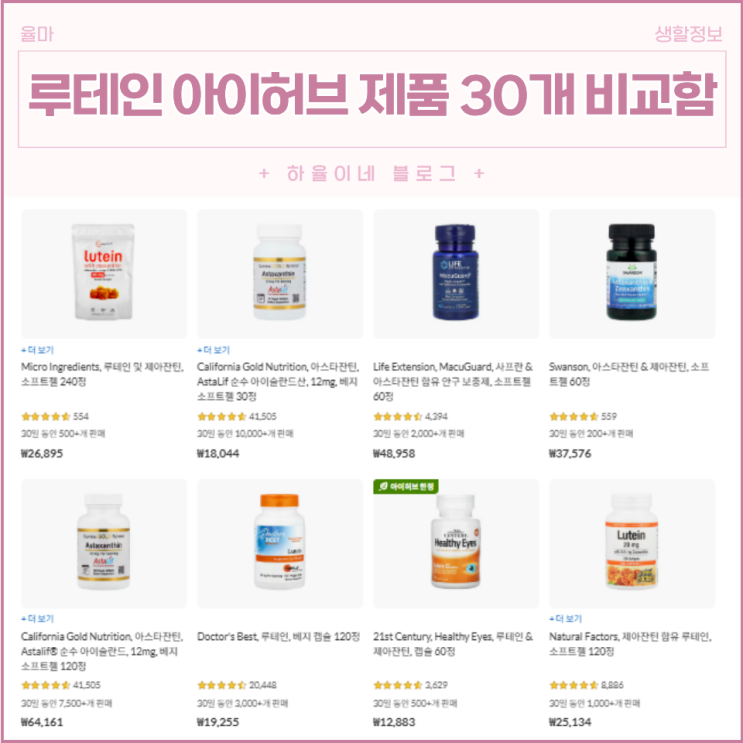Expand 더 보기 above Natural Factors title

point(565,619)
